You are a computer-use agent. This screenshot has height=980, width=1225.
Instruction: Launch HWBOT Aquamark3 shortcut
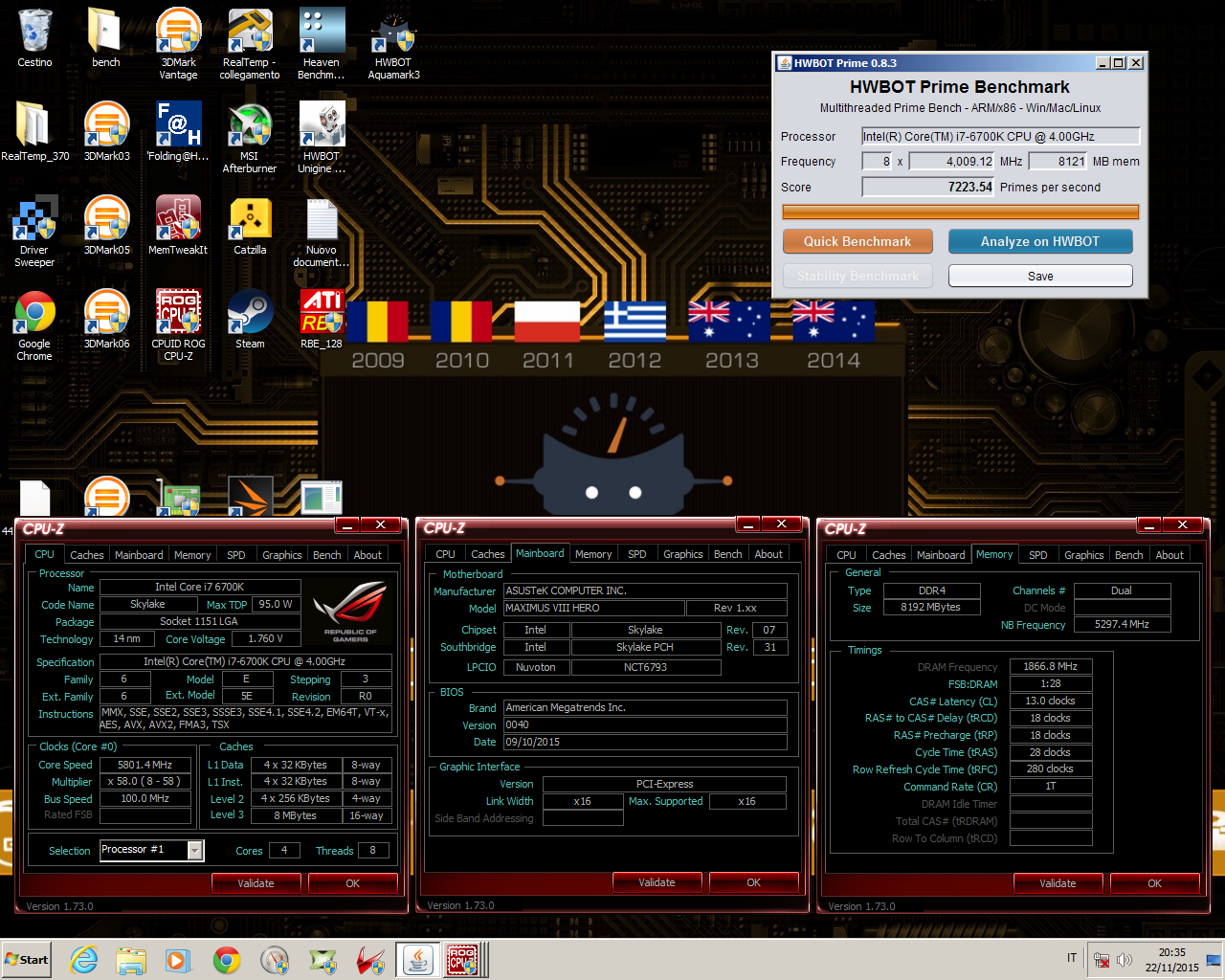393,44
